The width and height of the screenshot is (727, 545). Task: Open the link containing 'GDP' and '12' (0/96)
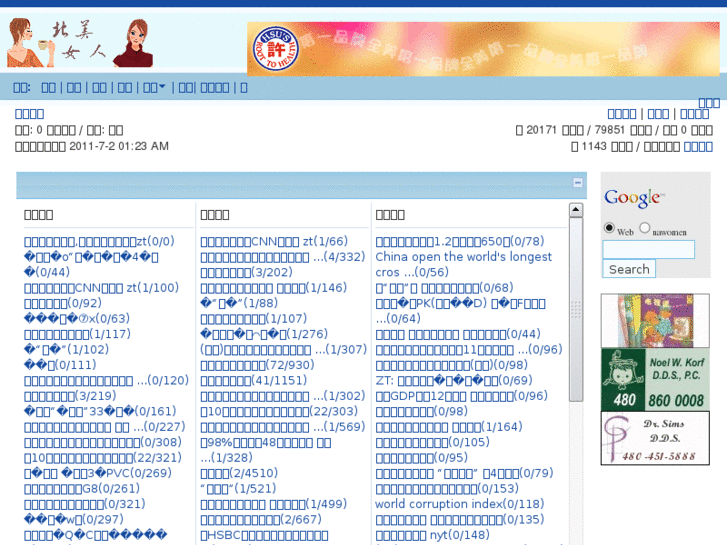click(x=461, y=396)
